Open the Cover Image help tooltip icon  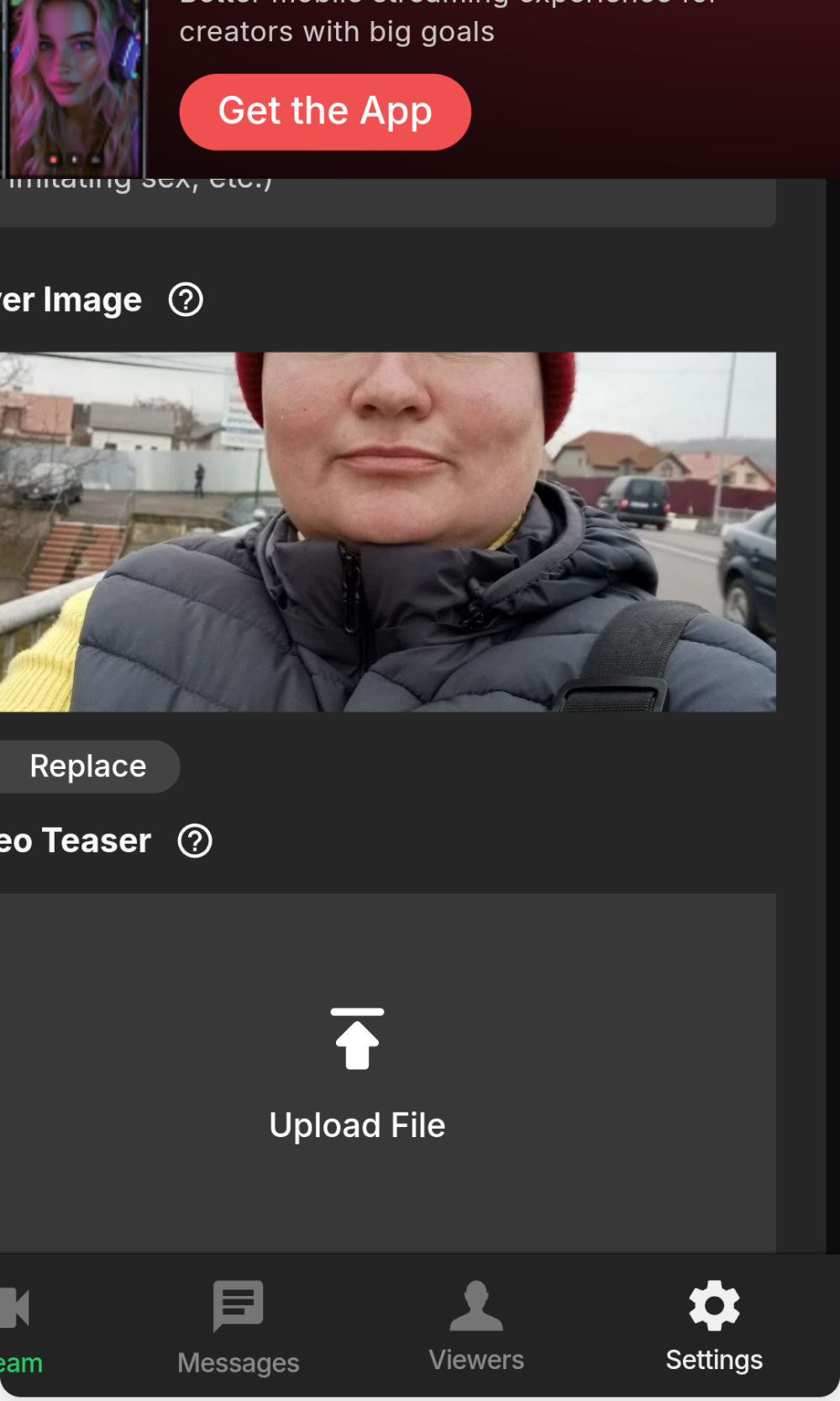pos(186,300)
